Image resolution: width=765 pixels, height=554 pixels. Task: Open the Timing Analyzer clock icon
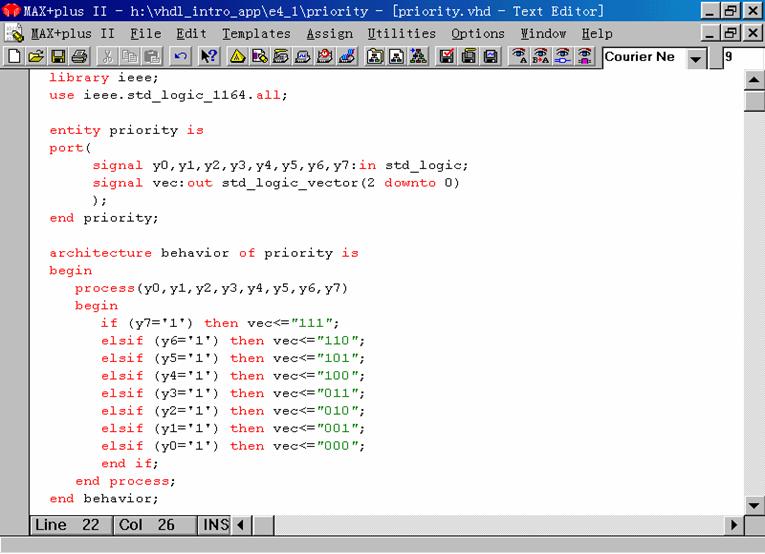click(325, 57)
